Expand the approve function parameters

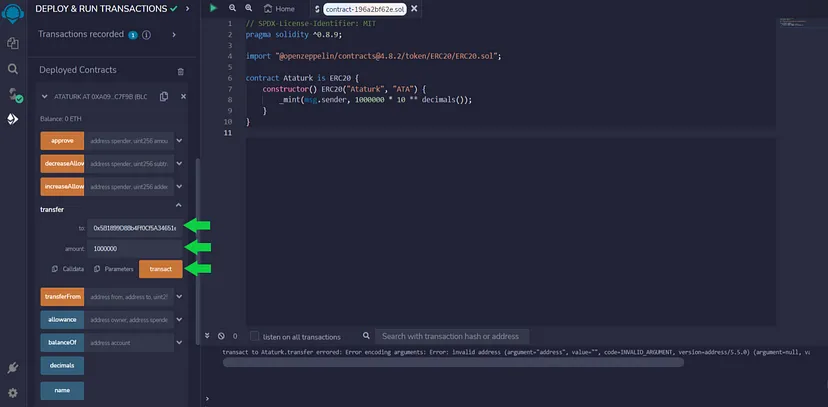point(179,141)
